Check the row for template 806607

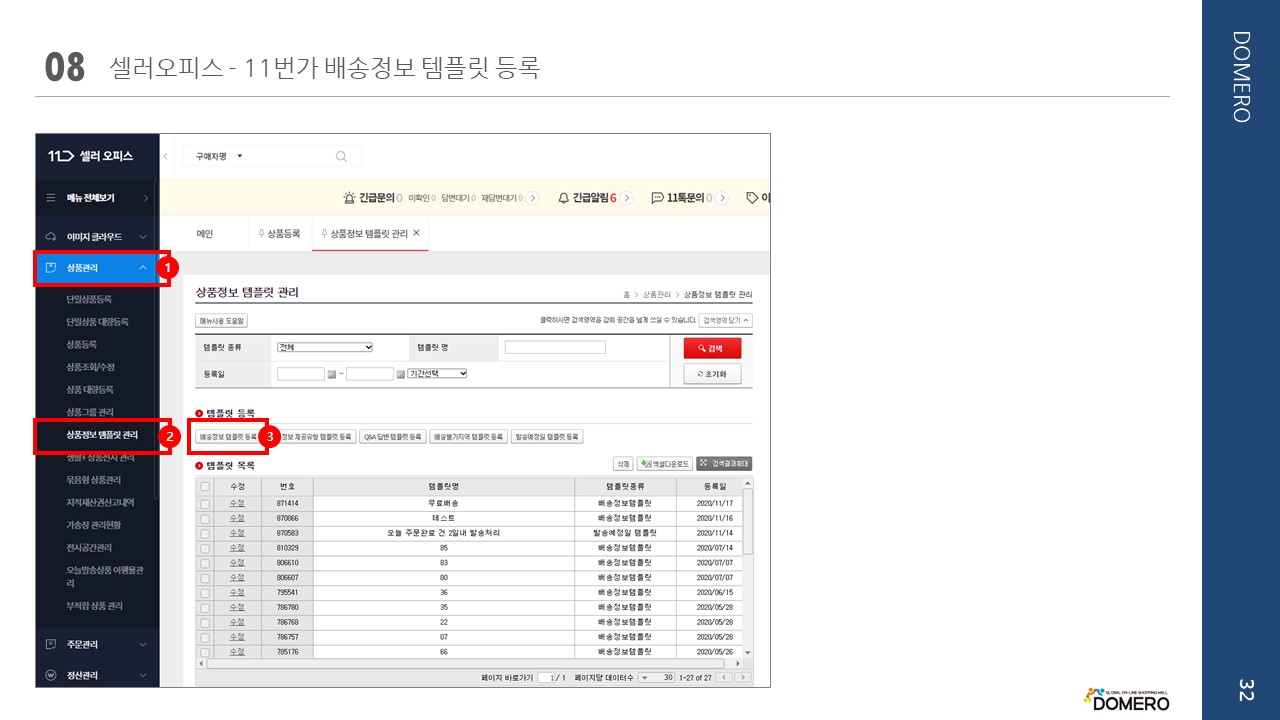(205, 577)
